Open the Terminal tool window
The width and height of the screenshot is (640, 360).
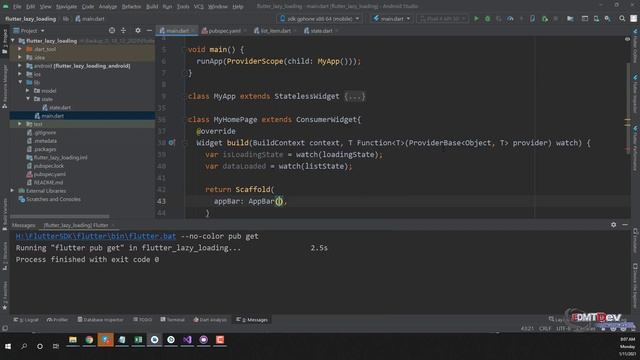tap(173, 320)
